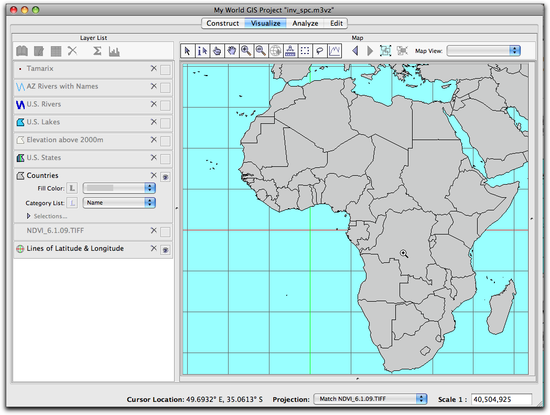Select the pointing-hand link tool
The width and height of the screenshot is (550, 415).
coord(217,51)
